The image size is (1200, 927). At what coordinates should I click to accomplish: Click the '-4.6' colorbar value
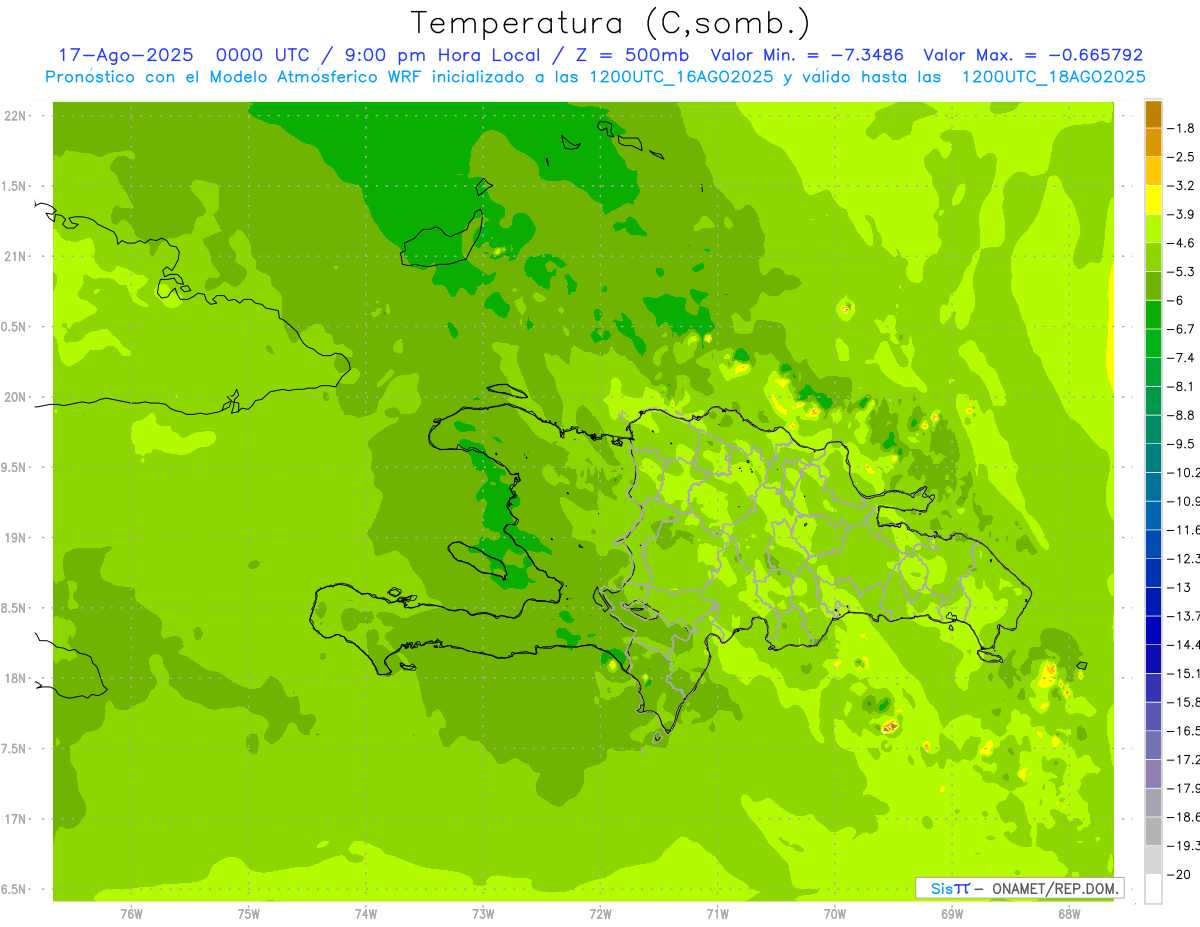tap(1181, 243)
